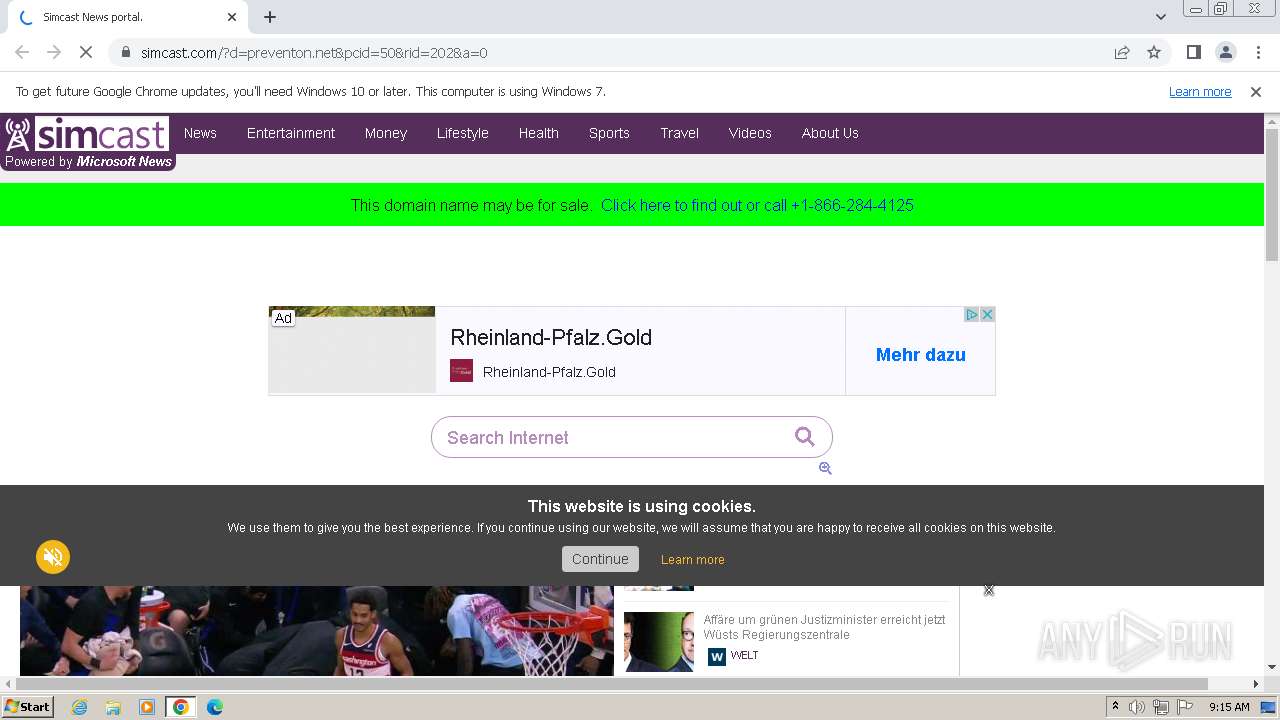This screenshot has height=720, width=1280.
Task: Open the cookie Learn more link
Action: (693, 560)
